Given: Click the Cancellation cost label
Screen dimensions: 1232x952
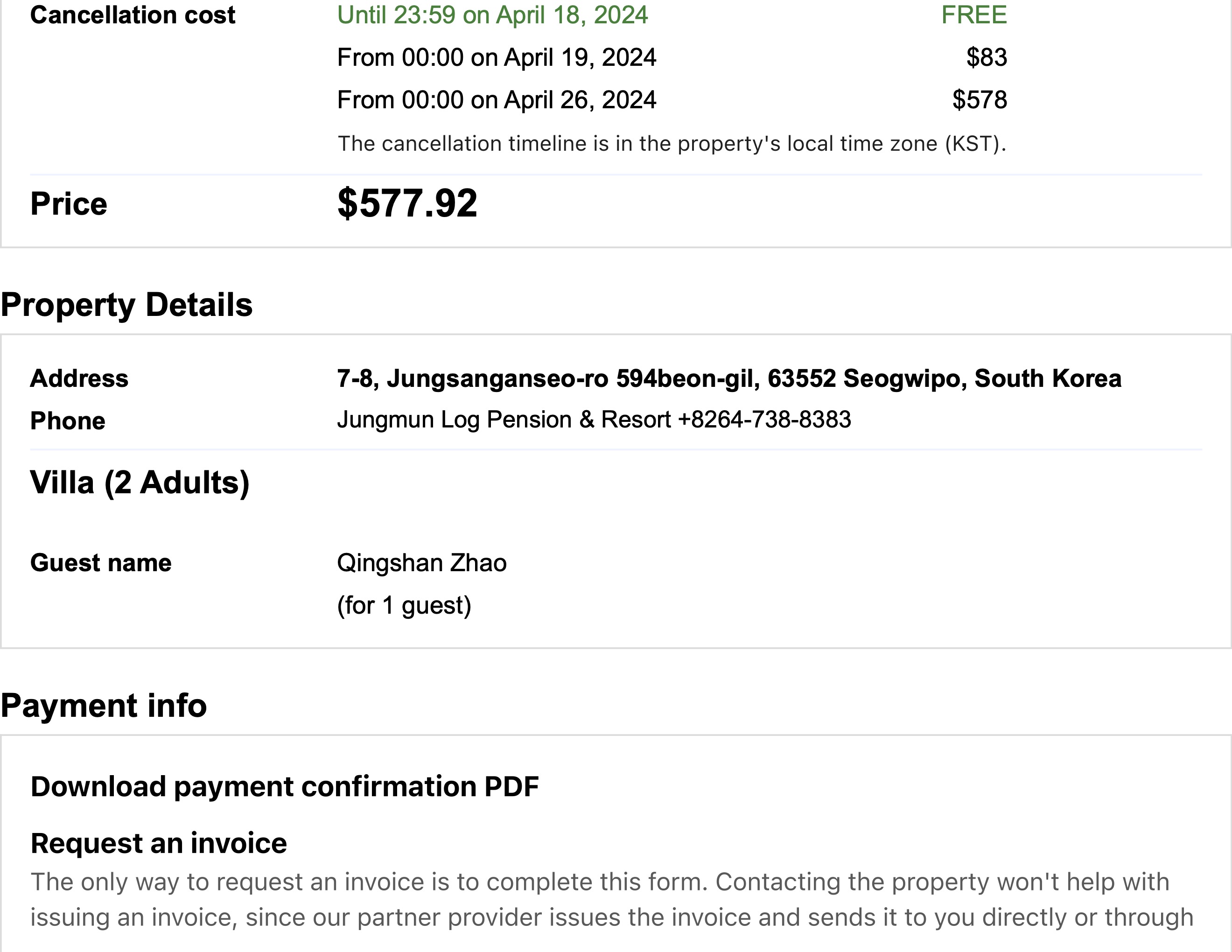Looking at the screenshot, I should (133, 14).
